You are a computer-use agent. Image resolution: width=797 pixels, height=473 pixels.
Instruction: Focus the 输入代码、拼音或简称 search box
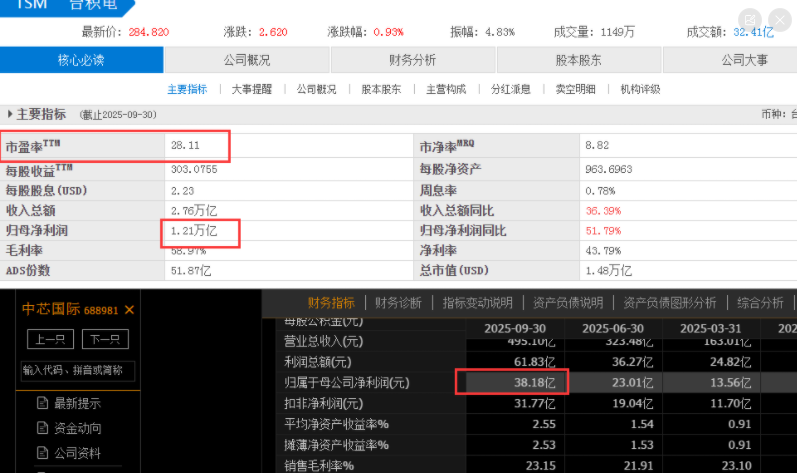[x=78, y=370]
